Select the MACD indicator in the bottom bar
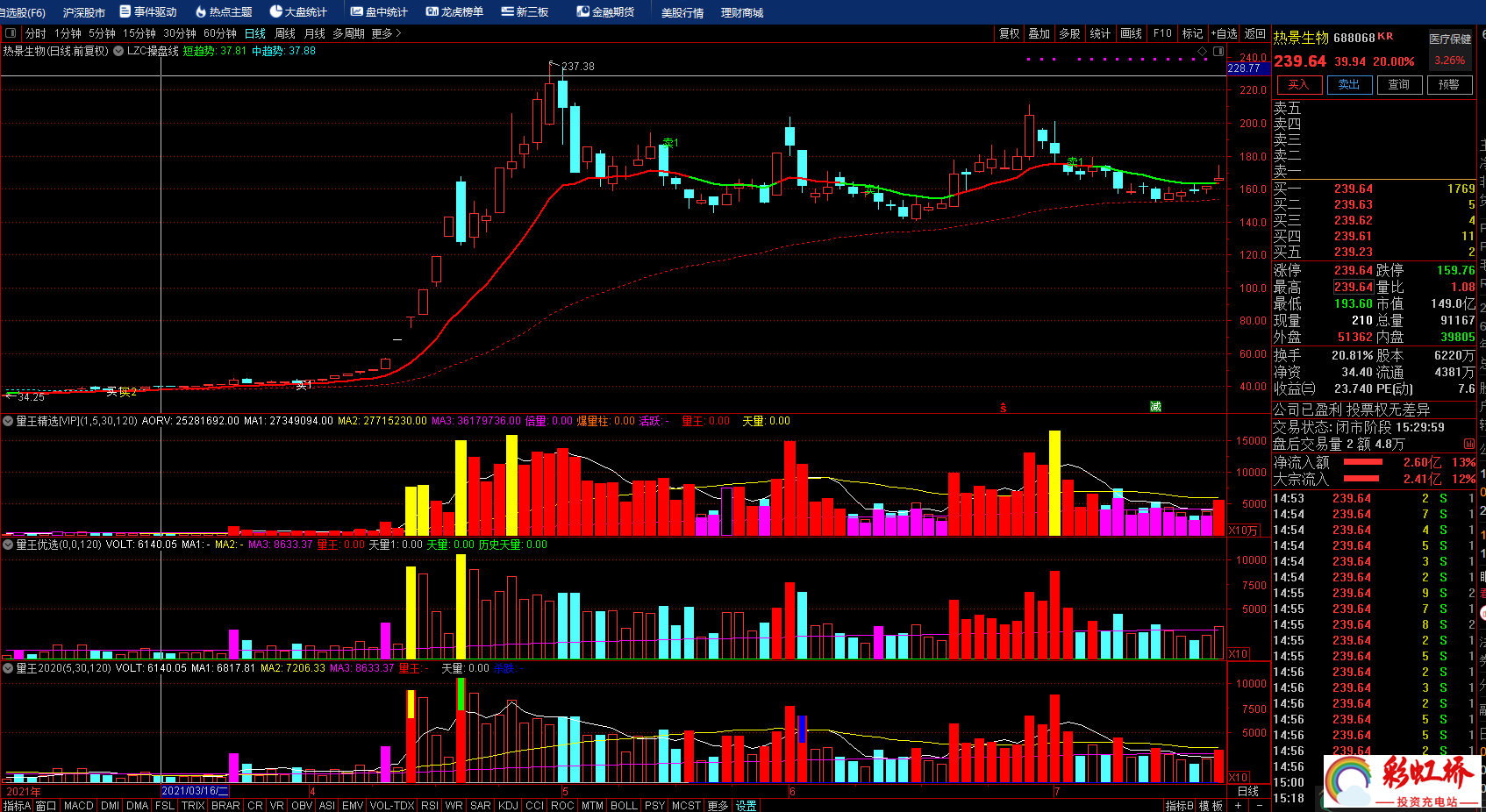1486x812 pixels. (78, 806)
